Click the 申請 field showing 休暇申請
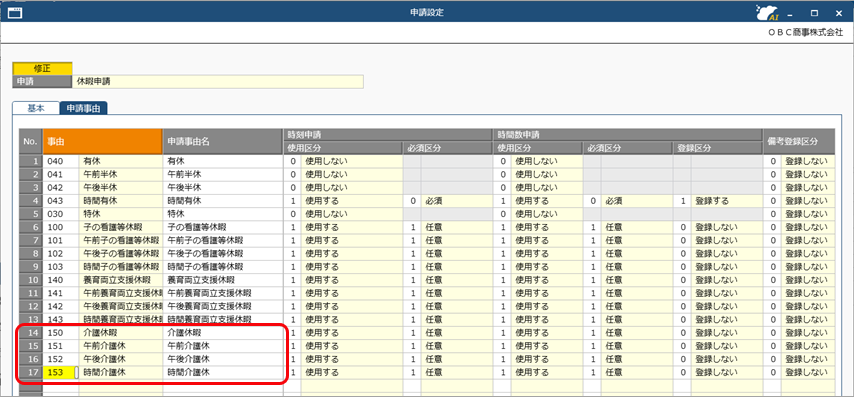854x397 pixels. [x=217, y=82]
